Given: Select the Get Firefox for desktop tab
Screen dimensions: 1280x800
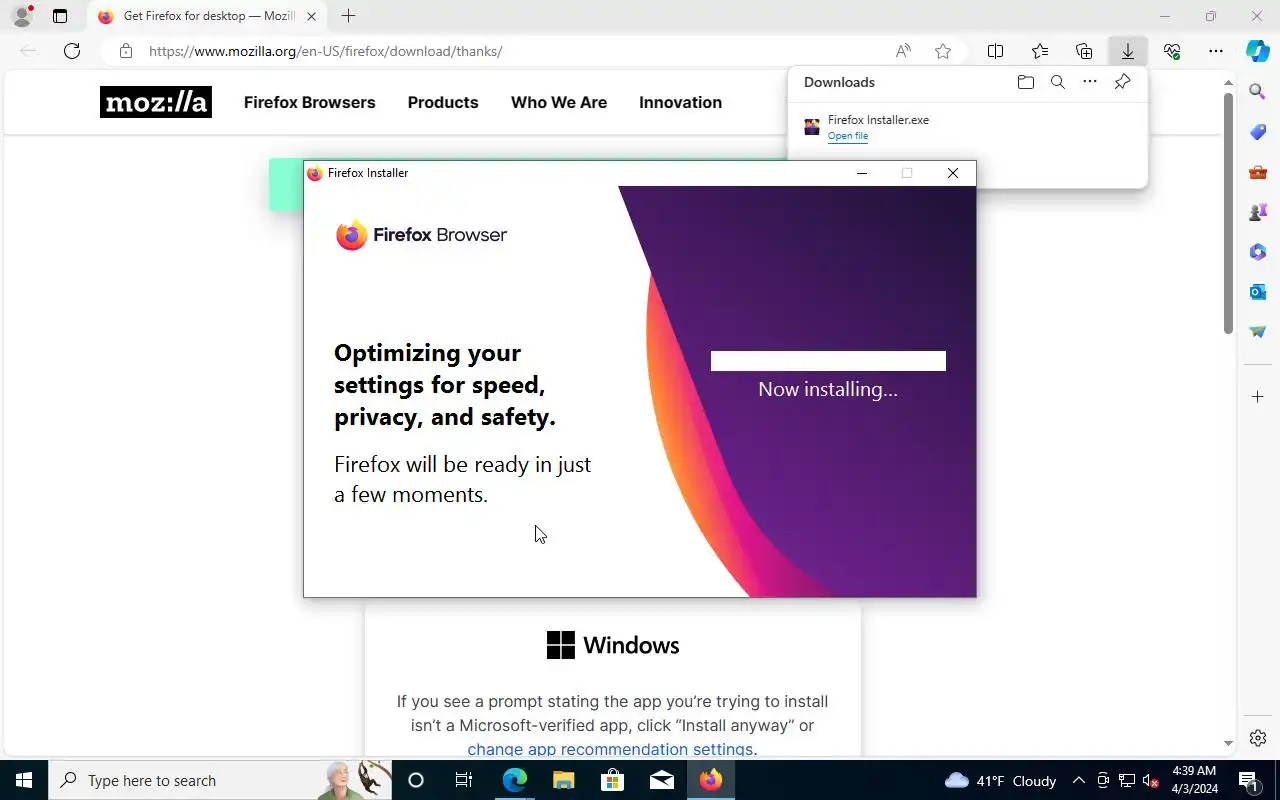Looking at the screenshot, I should pos(207,16).
